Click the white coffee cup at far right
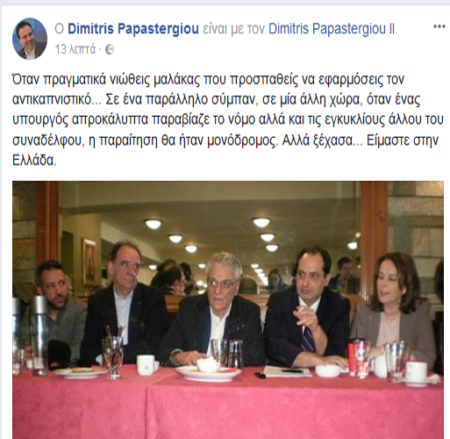The image size is (450, 439). (417, 371)
